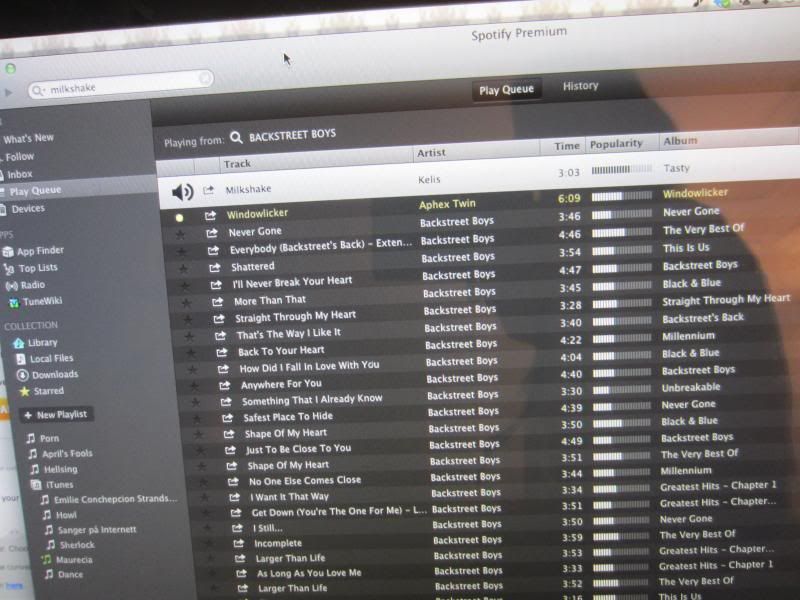Share Just To Be Close To You
This screenshot has width=800, height=600.
coord(231,450)
